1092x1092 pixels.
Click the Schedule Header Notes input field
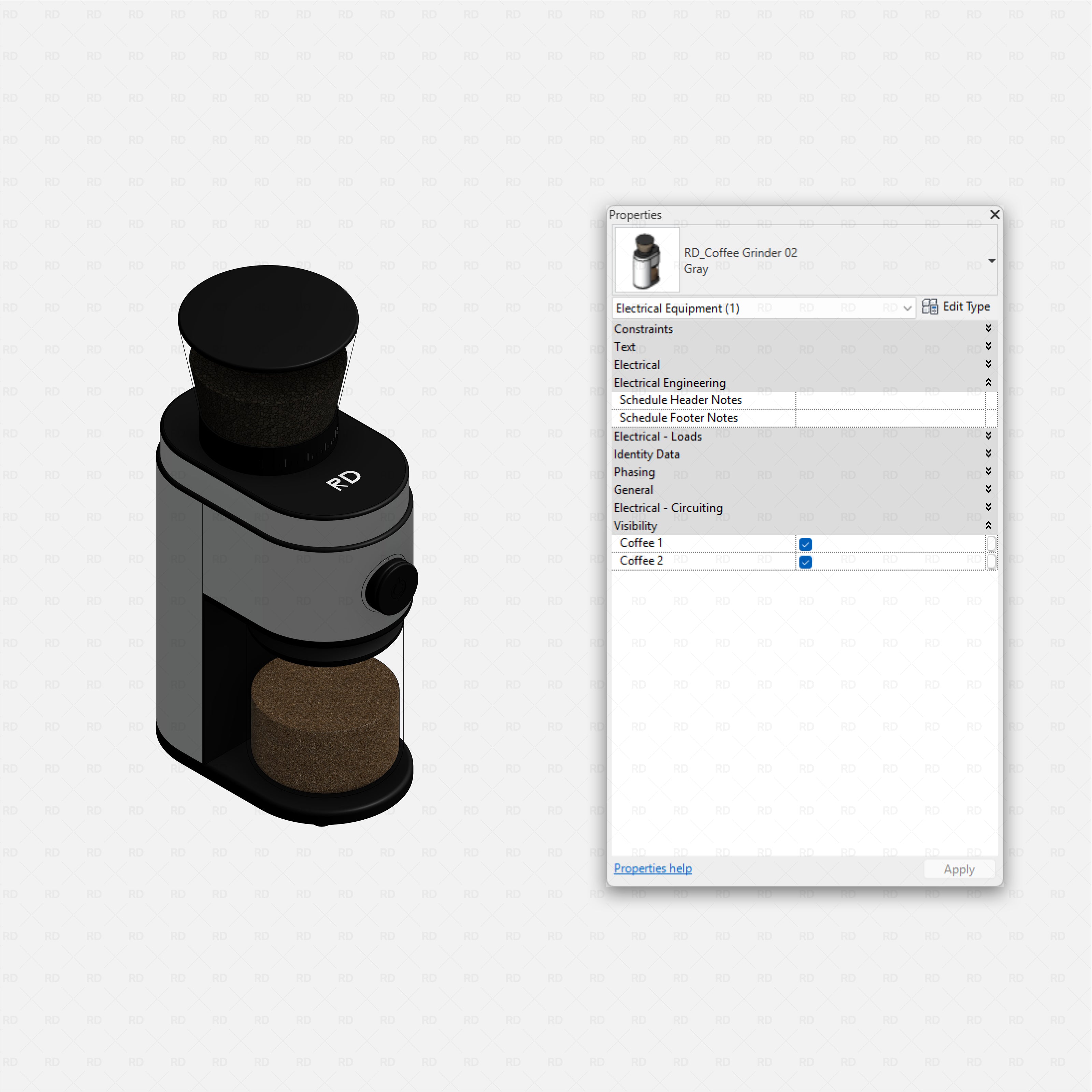pos(893,400)
